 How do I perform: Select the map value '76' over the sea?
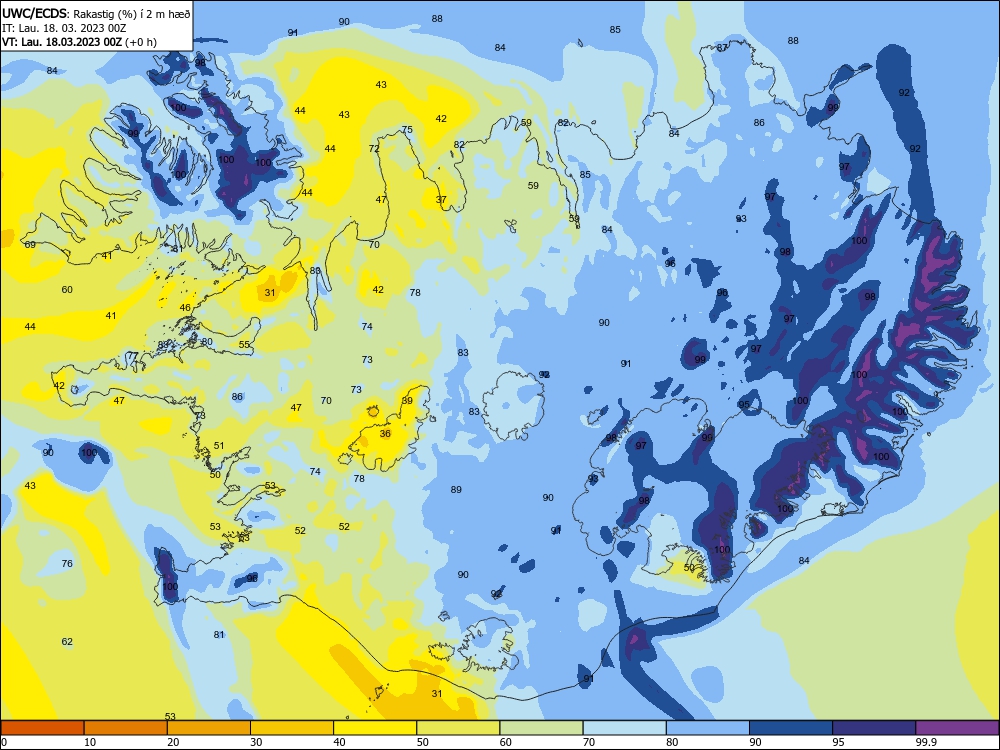67,563
